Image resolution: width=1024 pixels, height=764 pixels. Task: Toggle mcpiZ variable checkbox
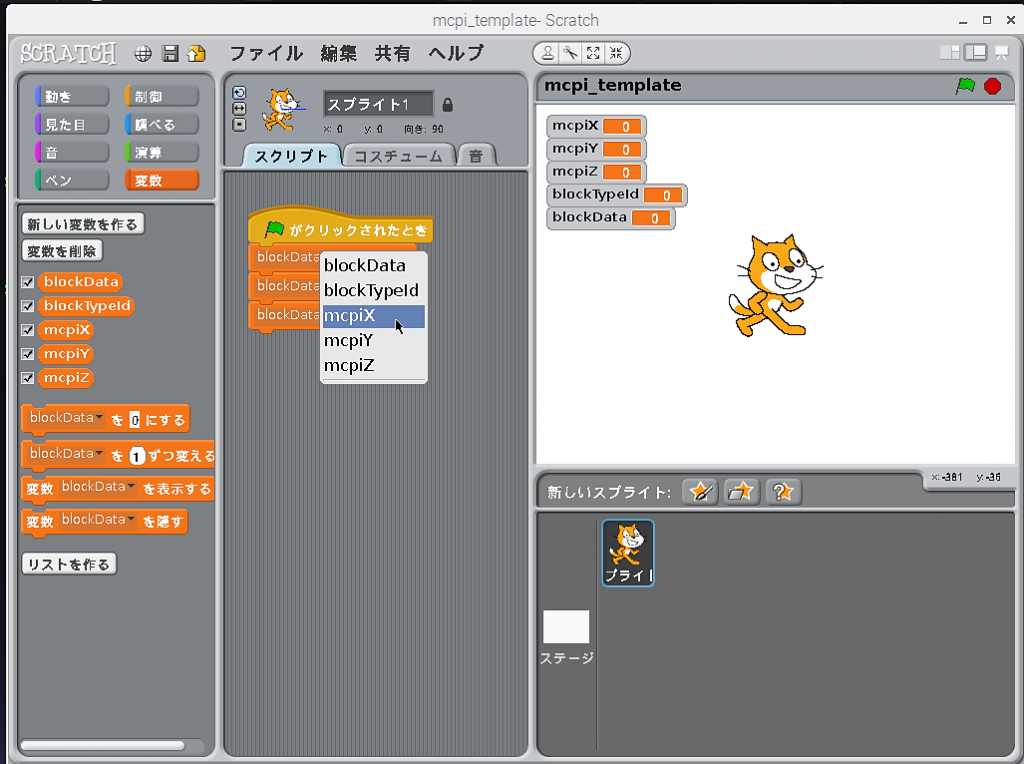pos(27,378)
